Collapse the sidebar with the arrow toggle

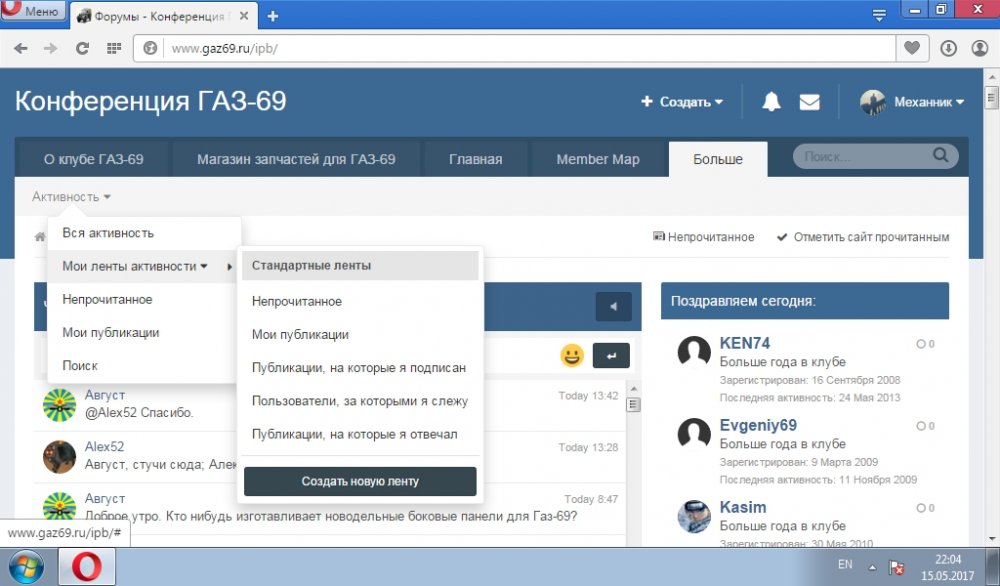point(613,307)
